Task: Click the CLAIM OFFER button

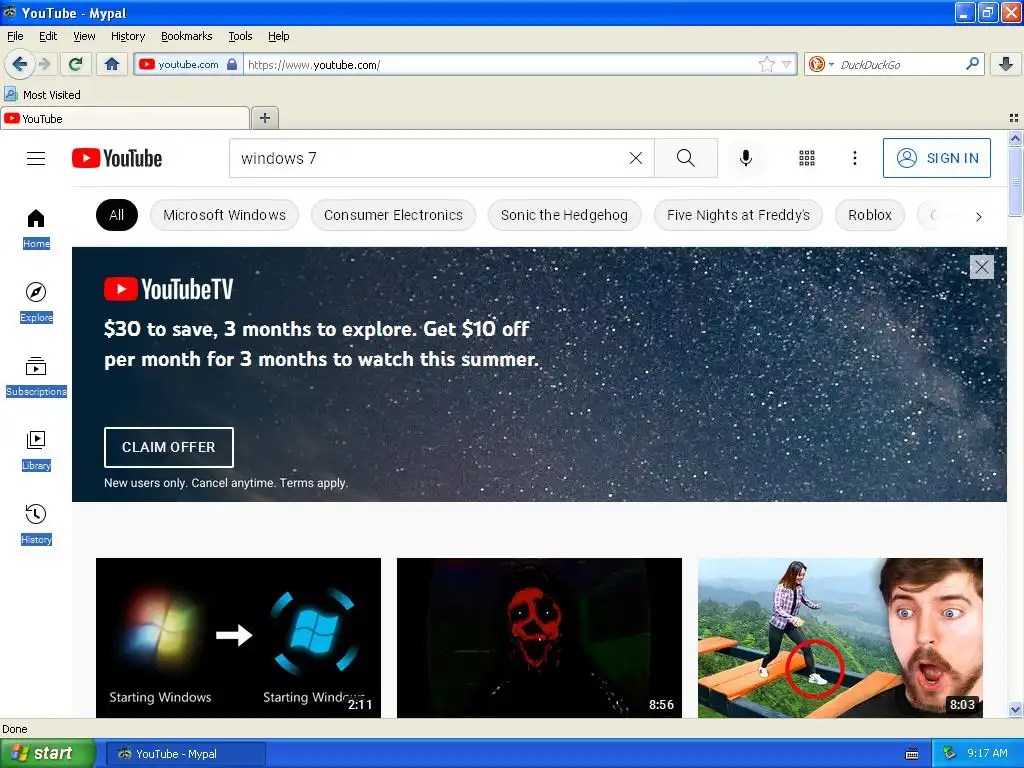Action: click(168, 447)
